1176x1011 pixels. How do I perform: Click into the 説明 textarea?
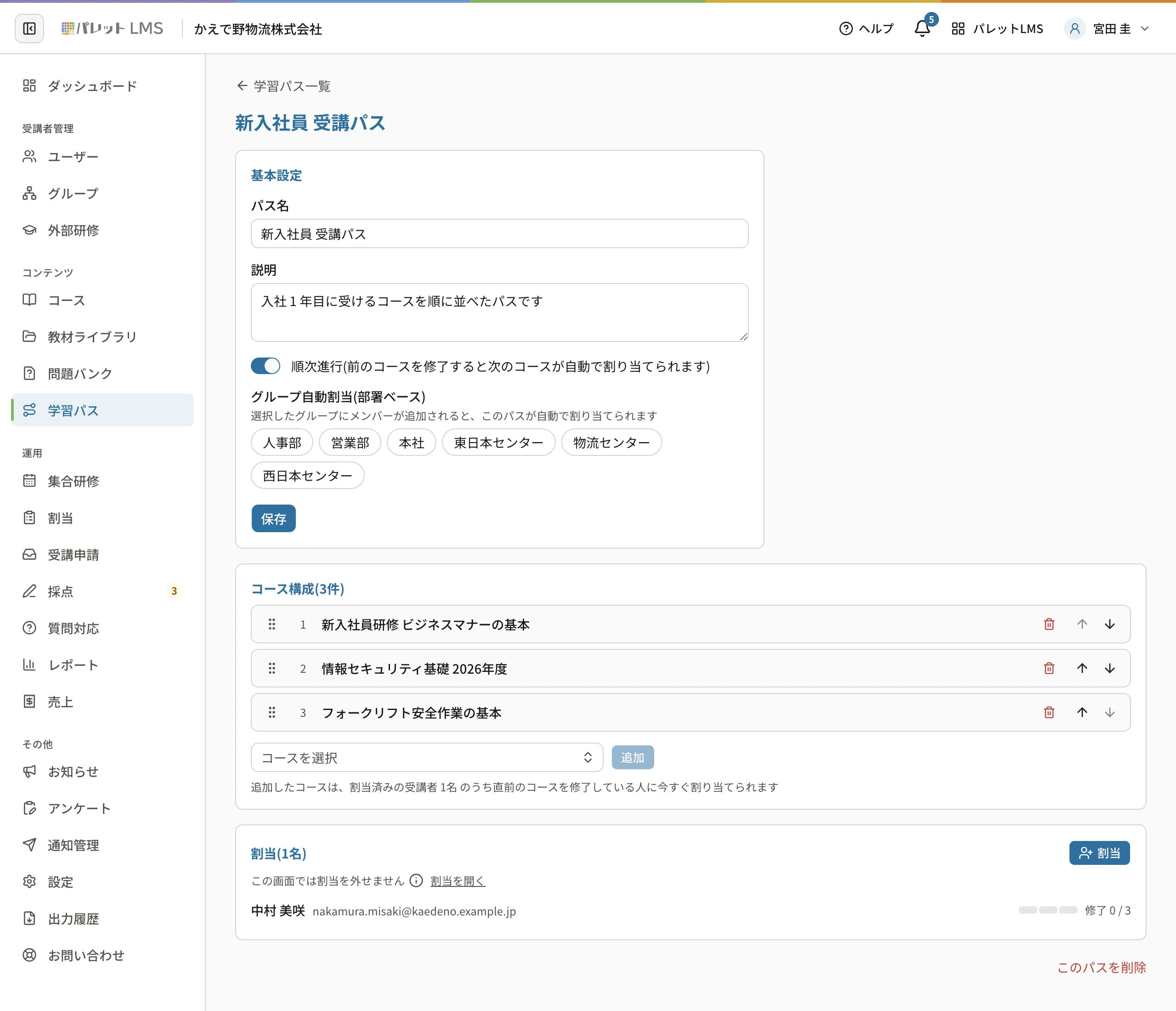tap(499, 313)
